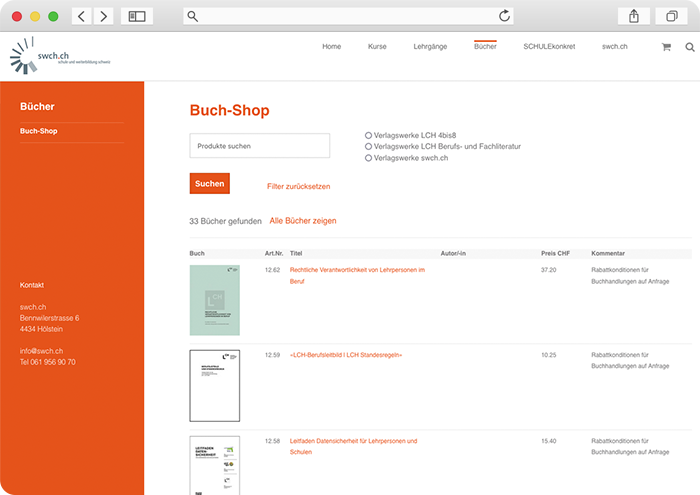Select Verlagswerke LCH 4bis8 radio button
This screenshot has width=700, height=495.
(368, 135)
